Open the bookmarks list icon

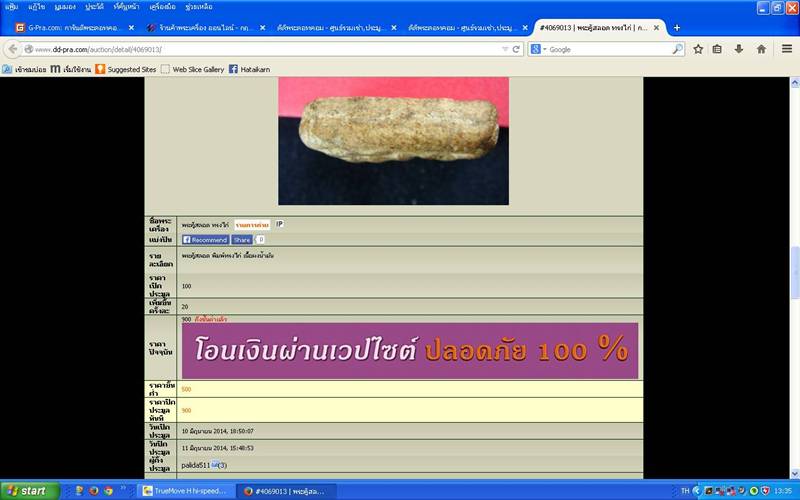[717, 49]
